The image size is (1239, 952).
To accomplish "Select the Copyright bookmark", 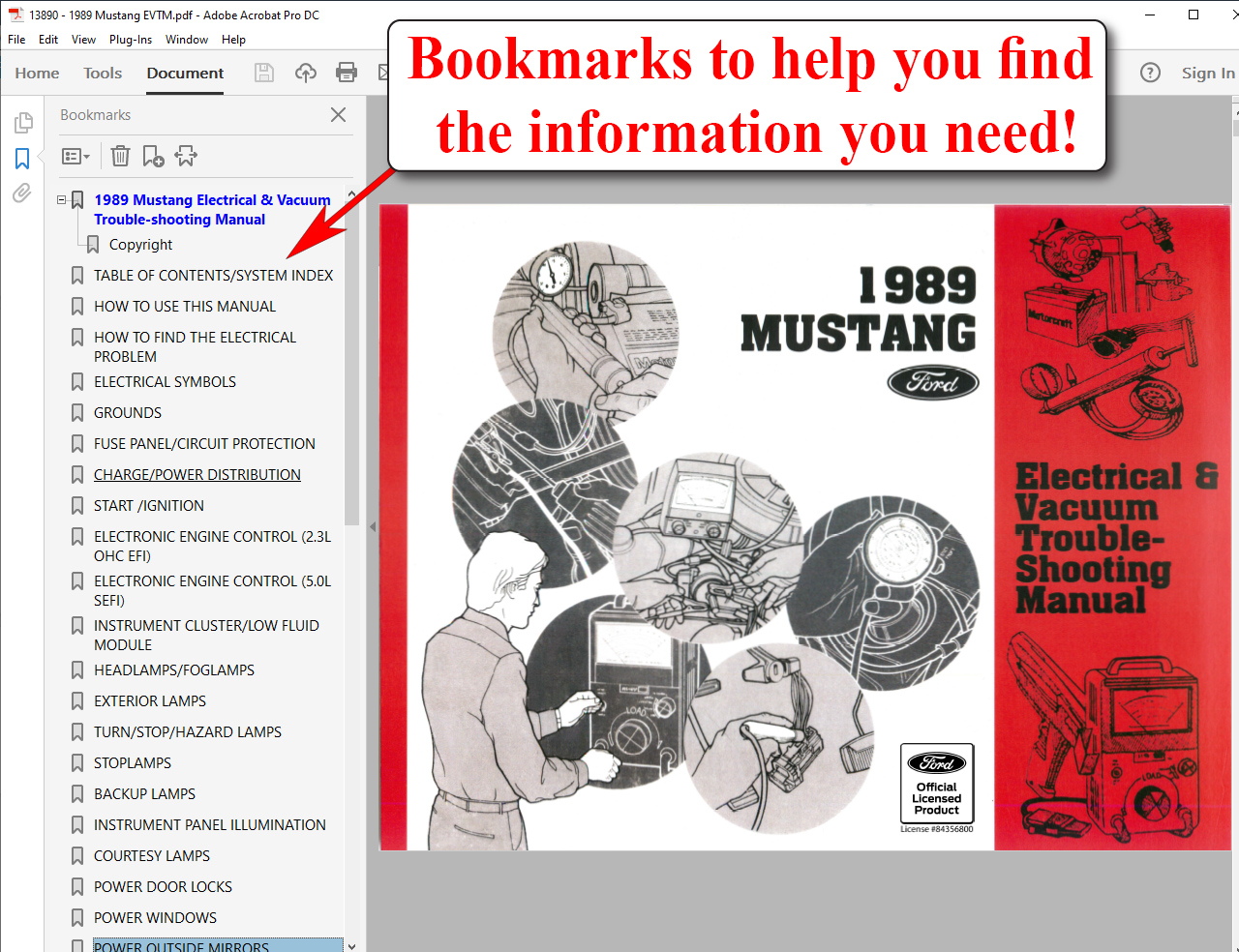I will point(140,245).
